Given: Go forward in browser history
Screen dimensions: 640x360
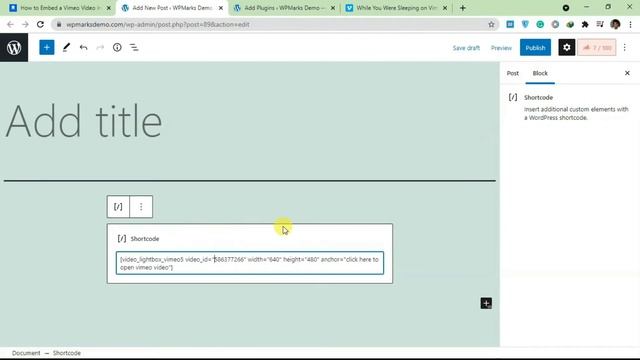Looking at the screenshot, I should [x=25, y=24].
